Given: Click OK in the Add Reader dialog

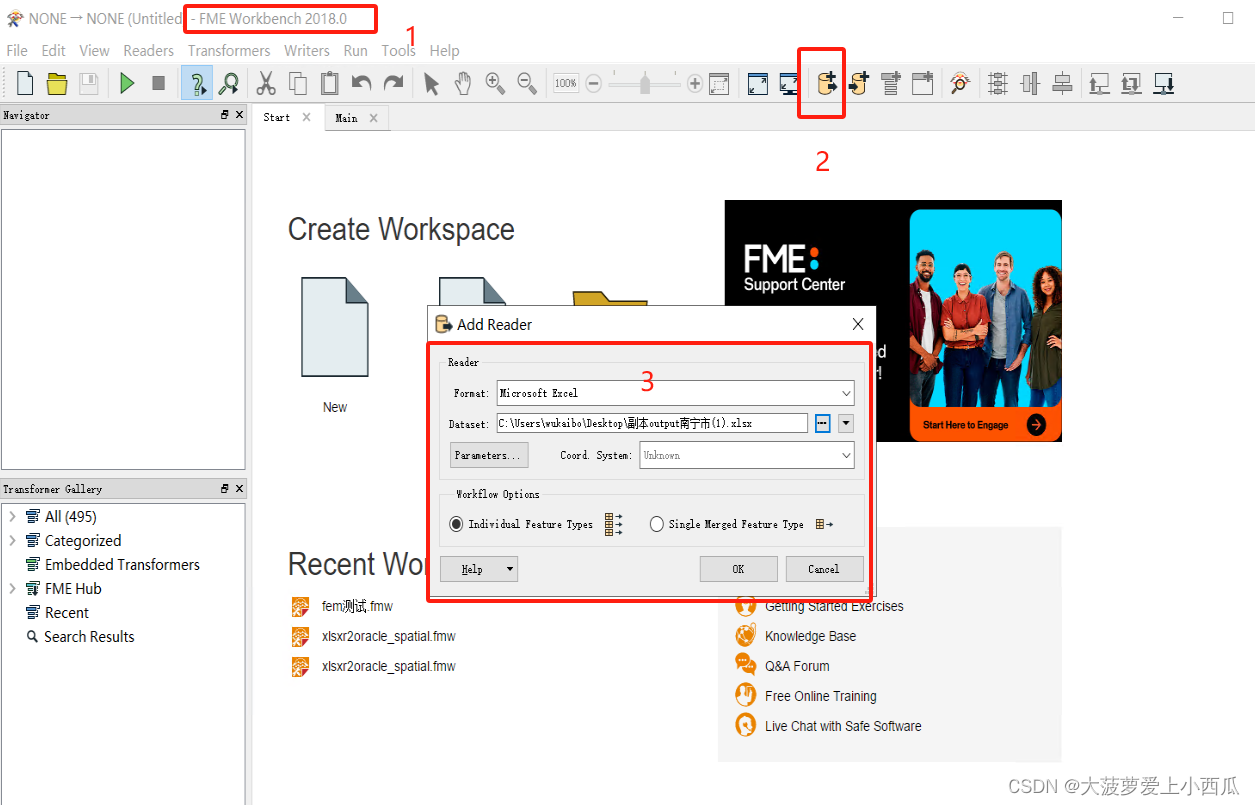Looking at the screenshot, I should click(738, 570).
